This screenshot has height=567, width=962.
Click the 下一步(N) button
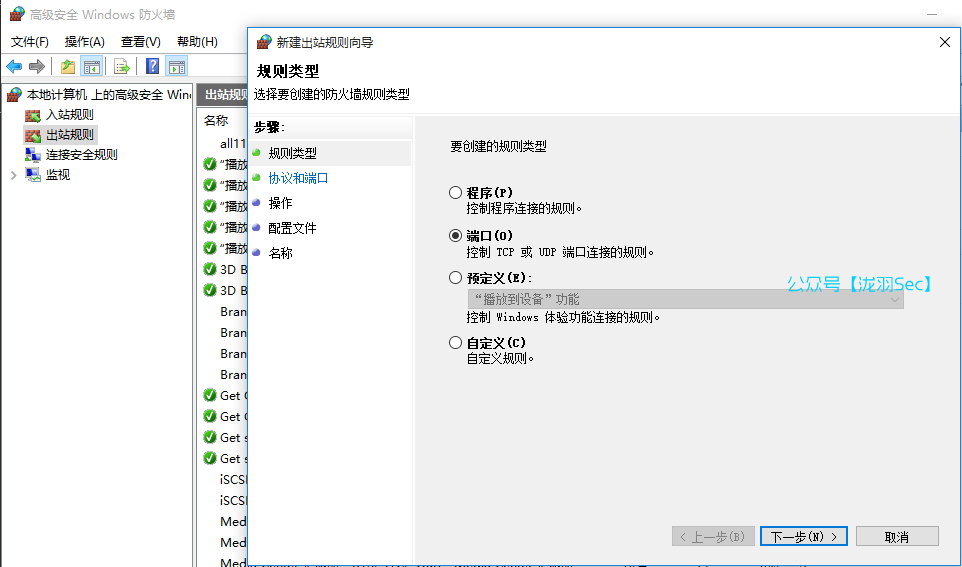pyautogui.click(x=803, y=537)
